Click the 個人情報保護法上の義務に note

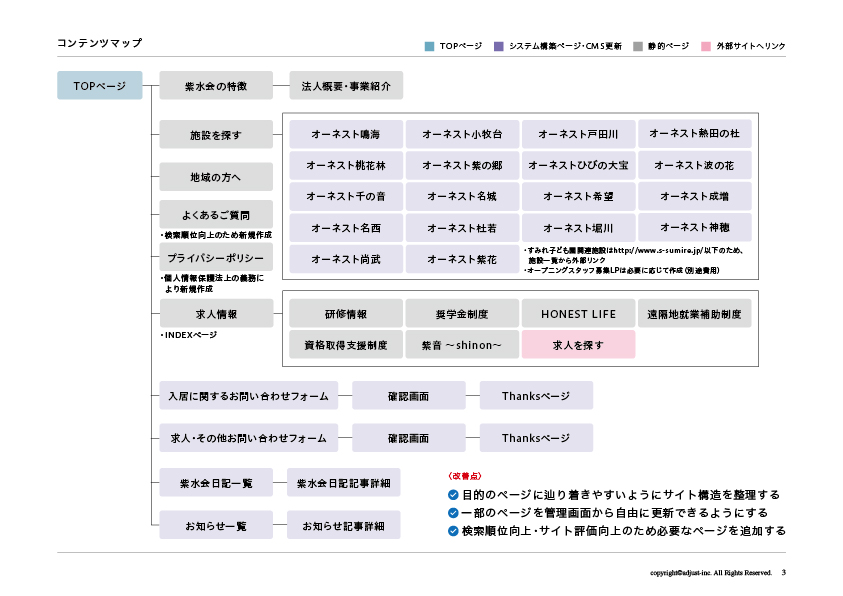click(212, 283)
